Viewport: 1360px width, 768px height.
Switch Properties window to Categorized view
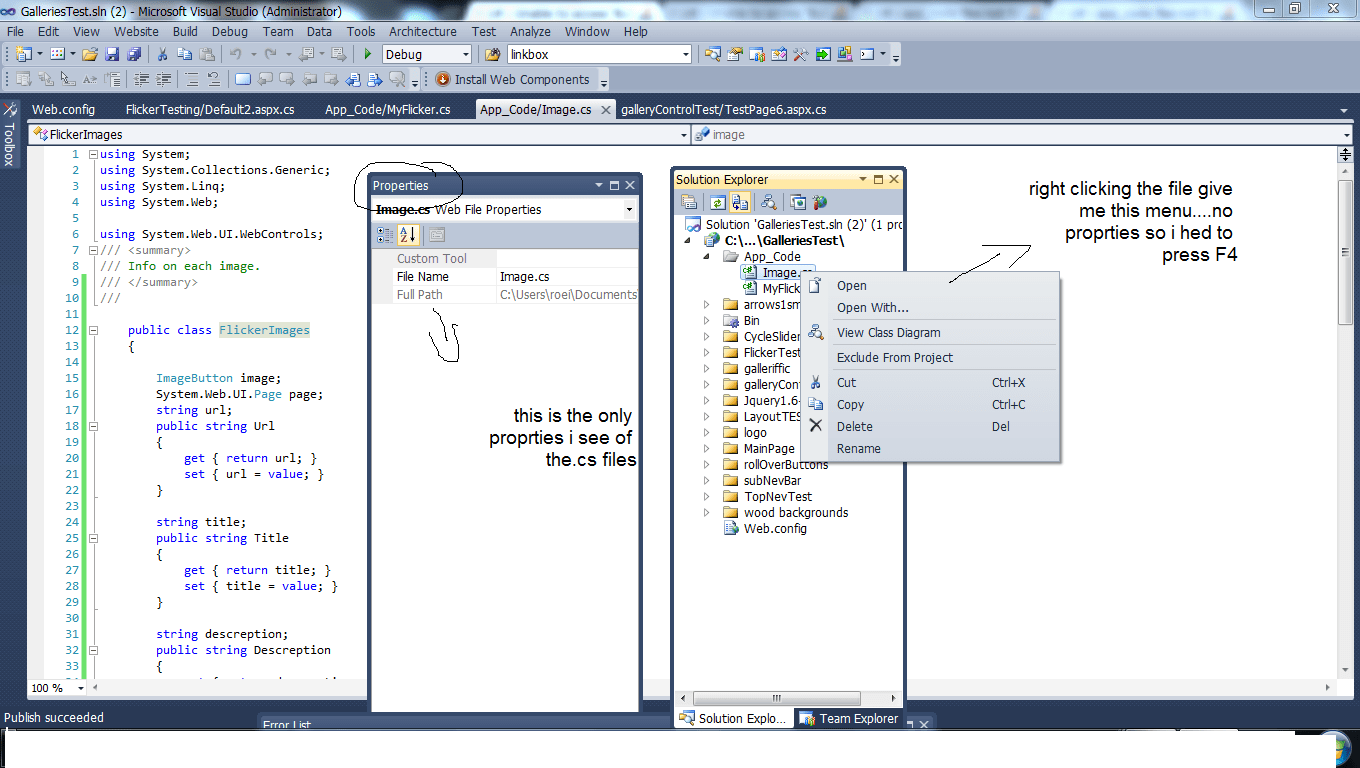click(x=384, y=233)
